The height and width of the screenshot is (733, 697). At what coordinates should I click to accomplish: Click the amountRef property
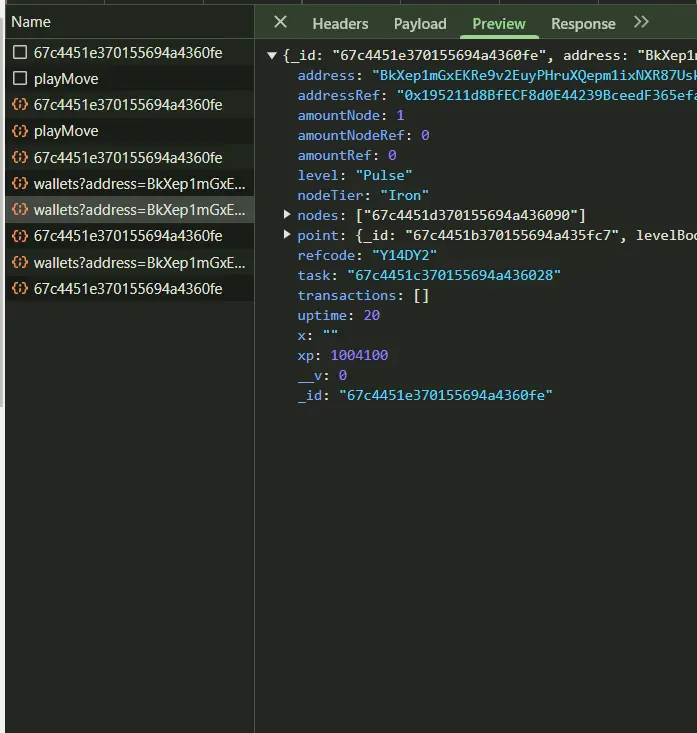[334, 155]
